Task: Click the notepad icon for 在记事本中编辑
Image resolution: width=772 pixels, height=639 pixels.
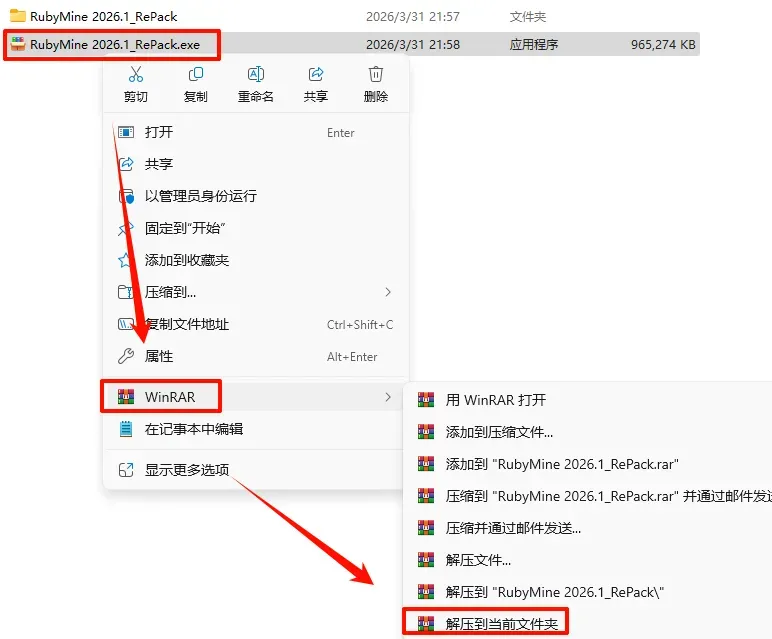Action: coord(126,429)
